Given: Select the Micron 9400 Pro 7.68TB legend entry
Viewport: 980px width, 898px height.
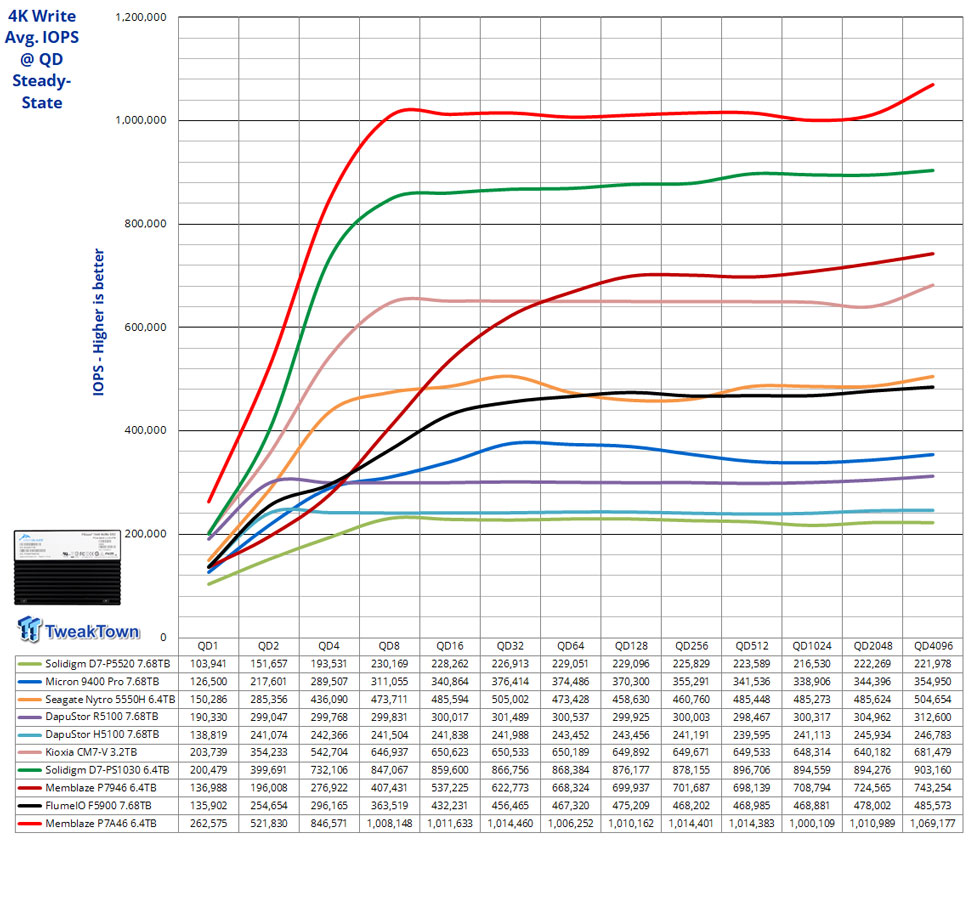Looking at the screenshot, I should (x=97, y=682).
